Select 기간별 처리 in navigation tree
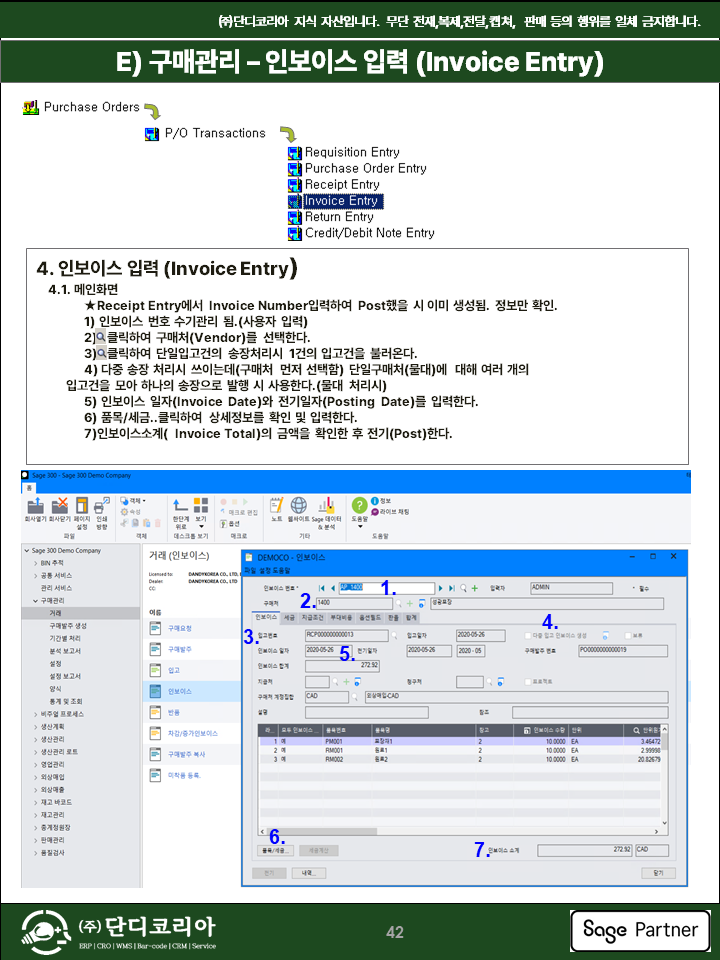 [x=65, y=639]
